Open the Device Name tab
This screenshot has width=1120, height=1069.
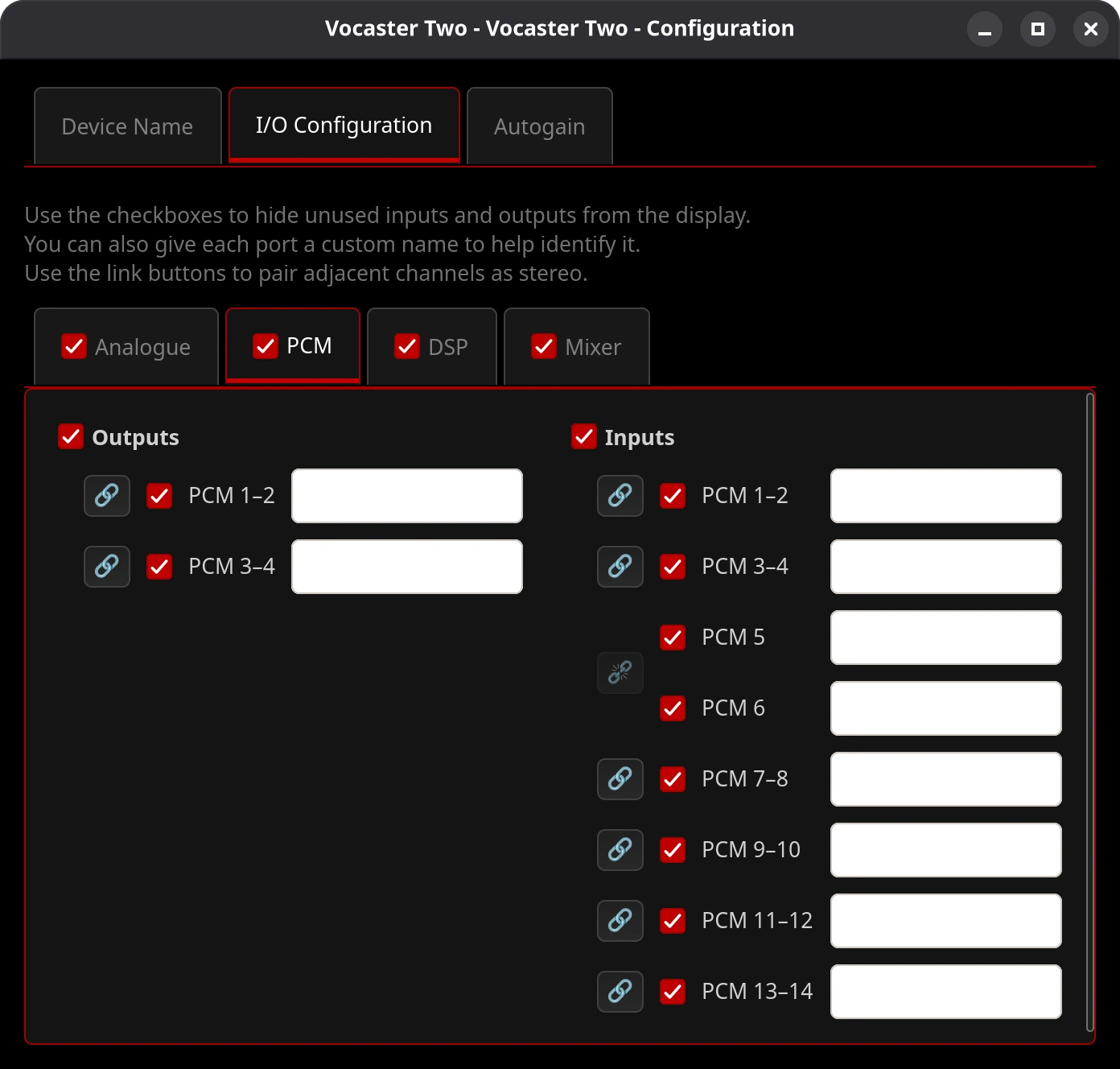coord(128,126)
